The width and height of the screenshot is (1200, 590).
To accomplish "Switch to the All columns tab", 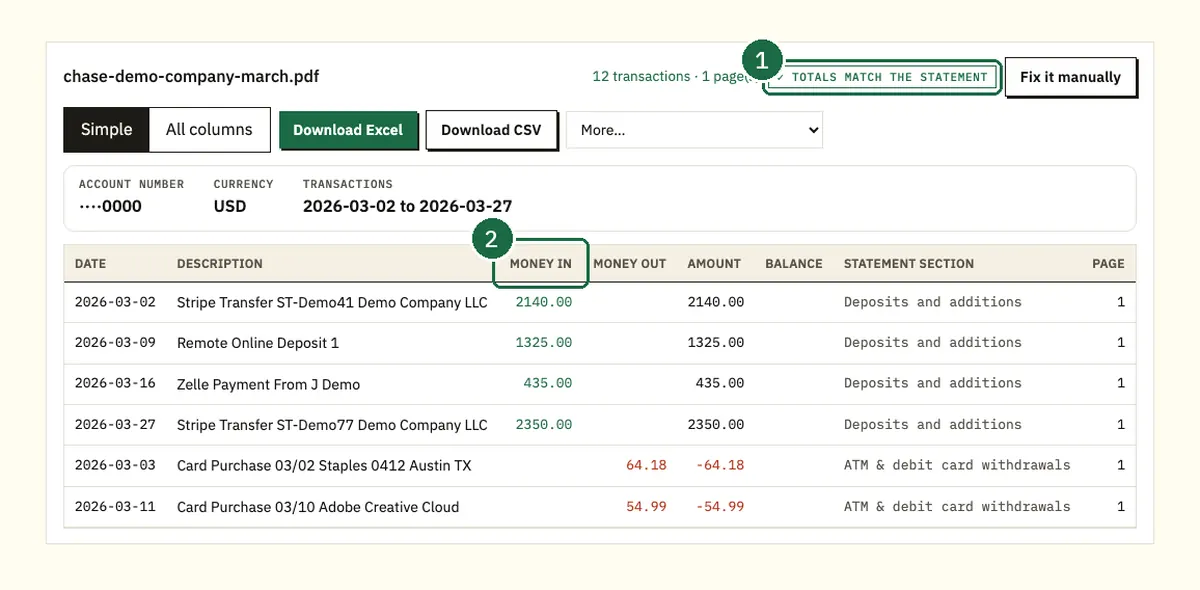I will [209, 130].
